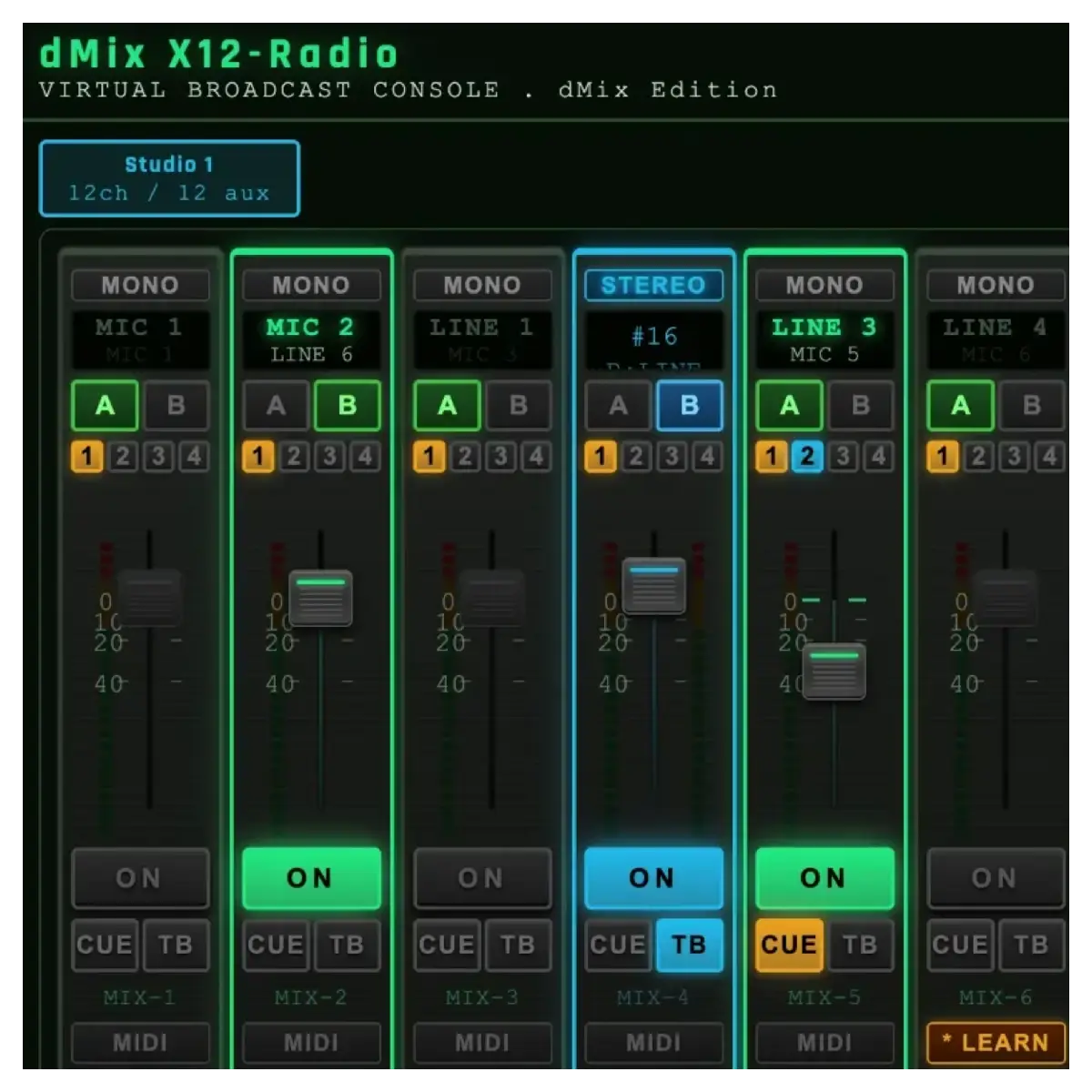1092x1092 pixels.
Task: Click the LINE 3 channel fader handle
Action: pos(834,672)
